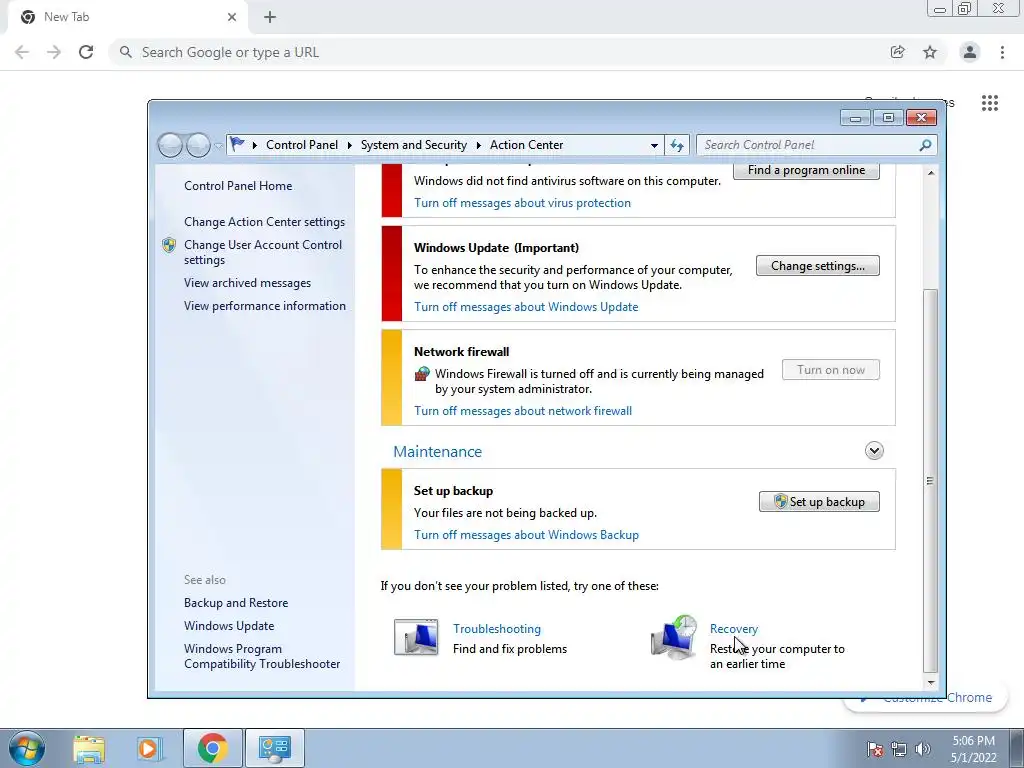Click the magnifier in Search Control Panel
Viewport: 1024px width, 768px height.
925,145
